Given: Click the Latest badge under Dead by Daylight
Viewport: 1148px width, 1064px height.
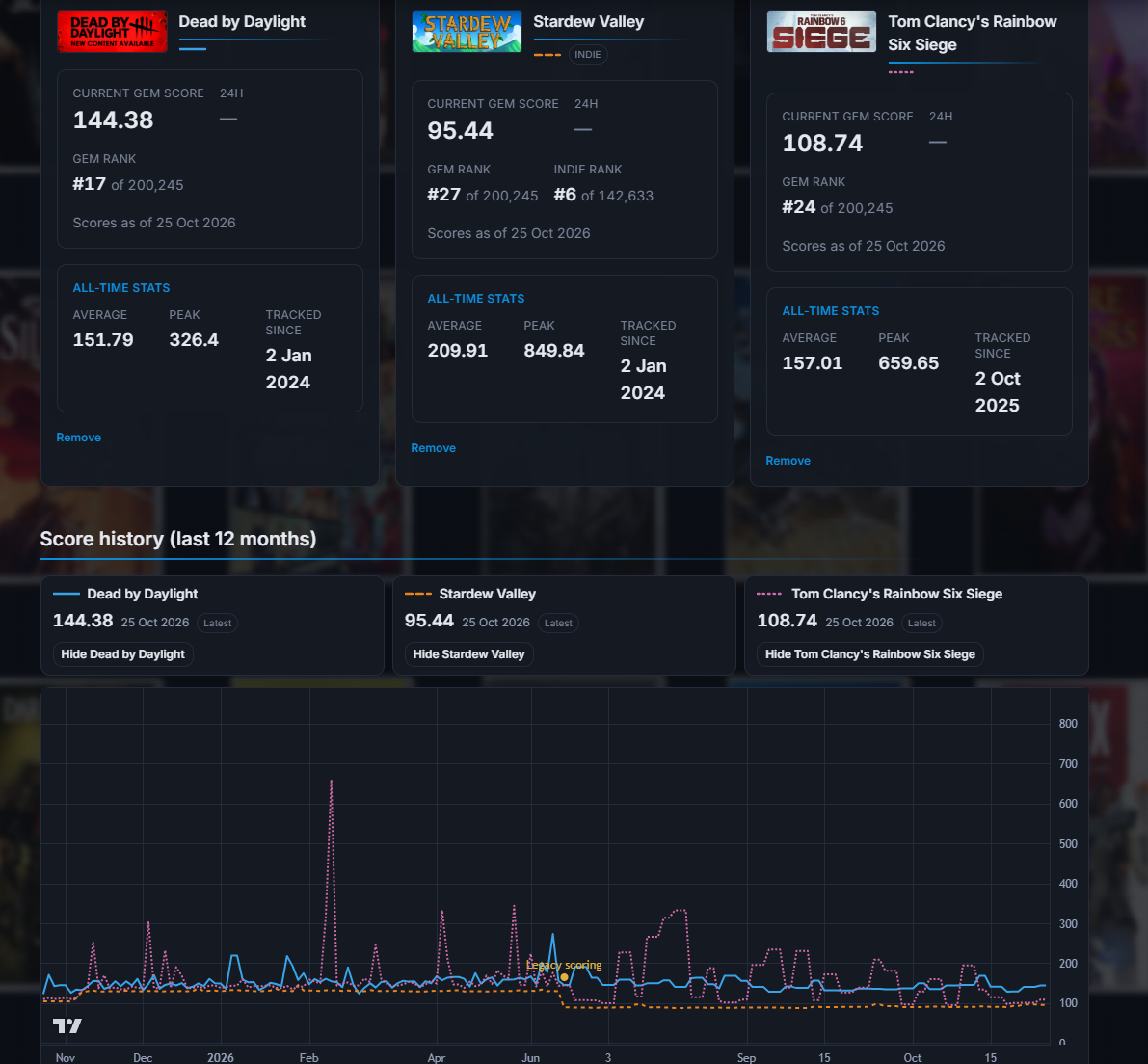Looking at the screenshot, I should coord(218,624).
